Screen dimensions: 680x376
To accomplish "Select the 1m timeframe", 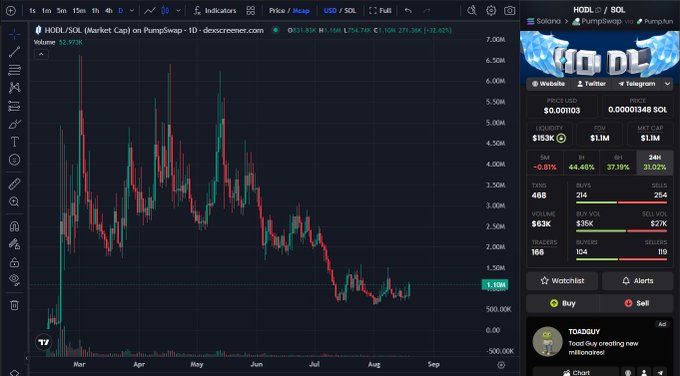I will click(x=46, y=10).
